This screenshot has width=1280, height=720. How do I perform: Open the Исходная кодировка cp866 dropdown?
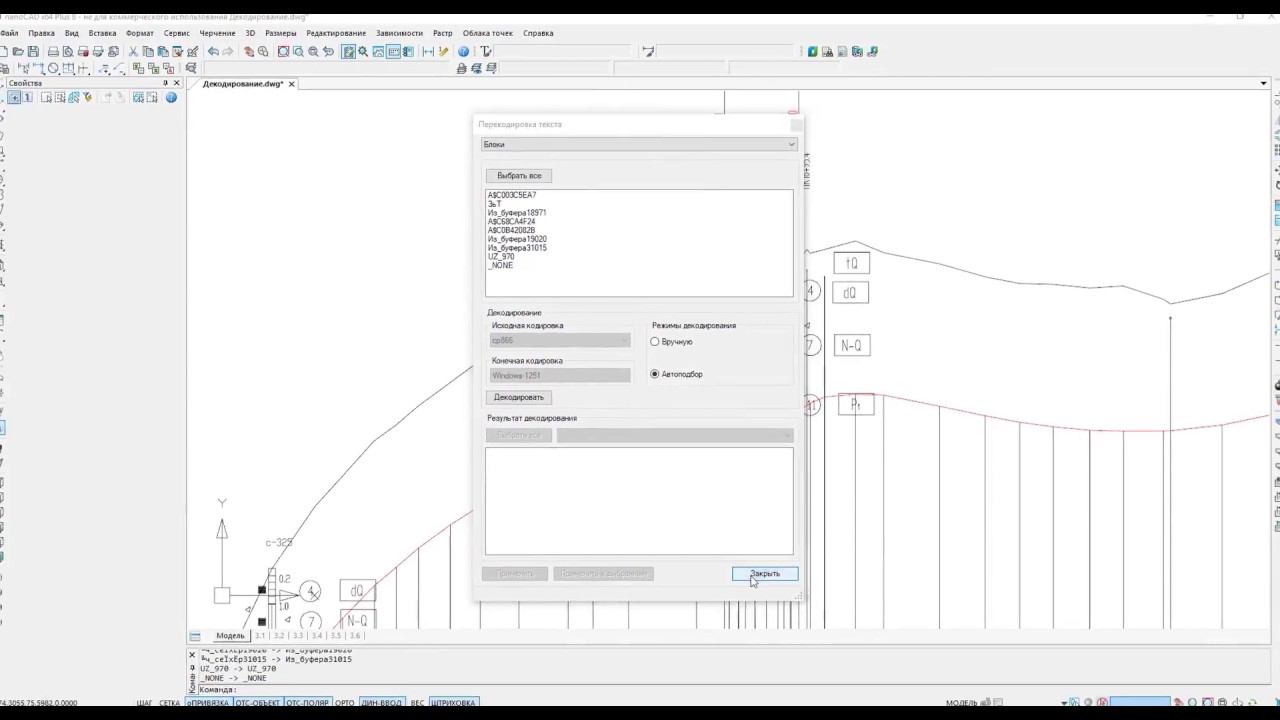point(560,340)
